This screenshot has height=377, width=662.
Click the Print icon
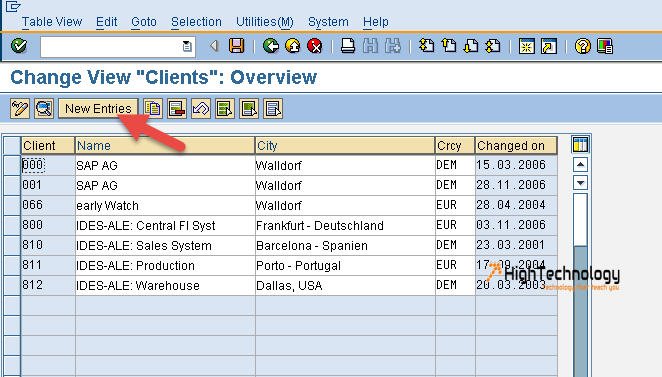348,46
